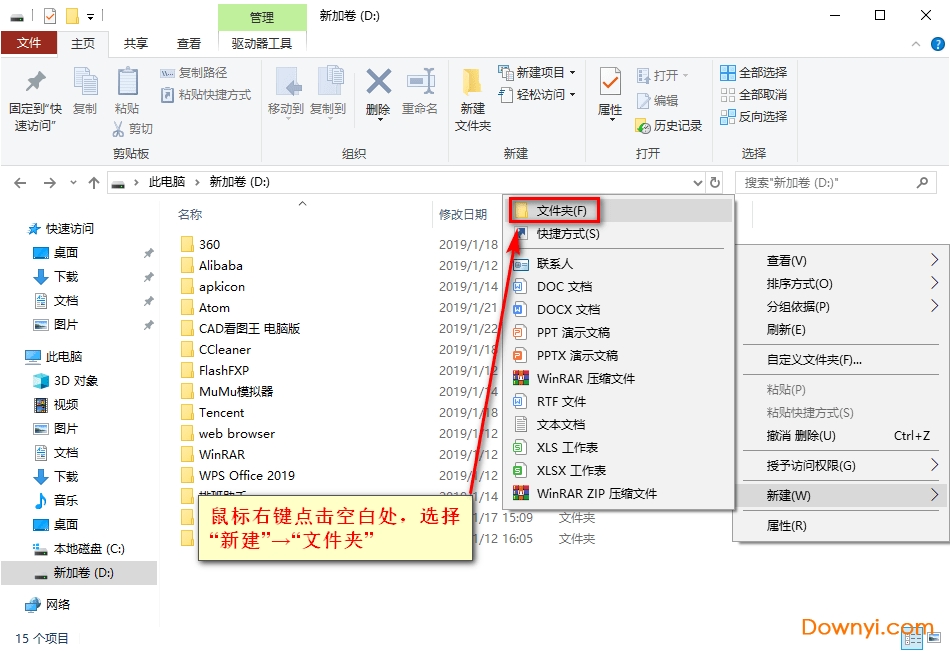Open the 驱动器工具 tab
Screen dimensions: 950x651
259,43
